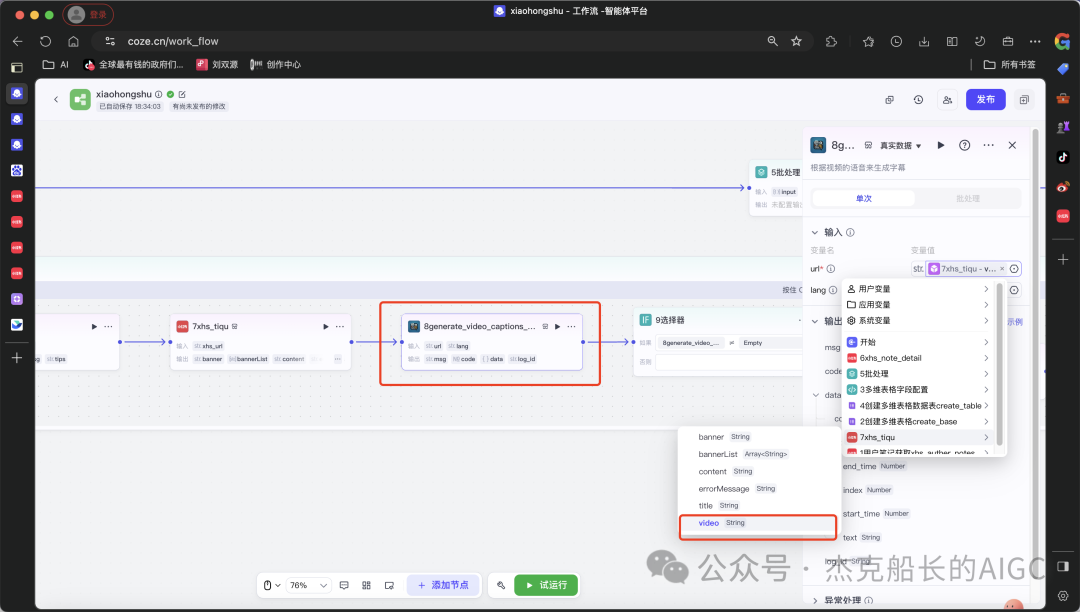Reload the page with browser refresh icon
Viewport: 1080px width, 612px height.
point(45,41)
